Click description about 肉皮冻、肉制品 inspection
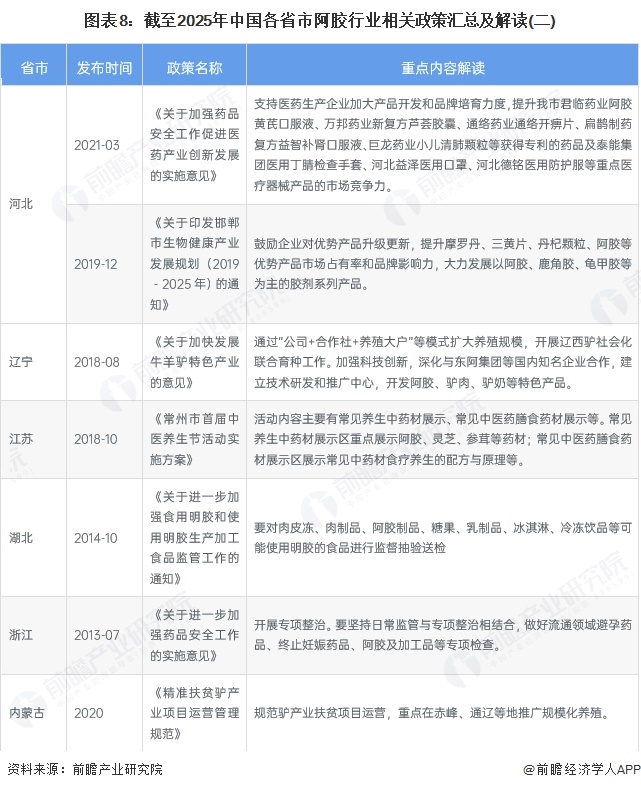This screenshot has height=790, width=641. pyautogui.click(x=442, y=538)
